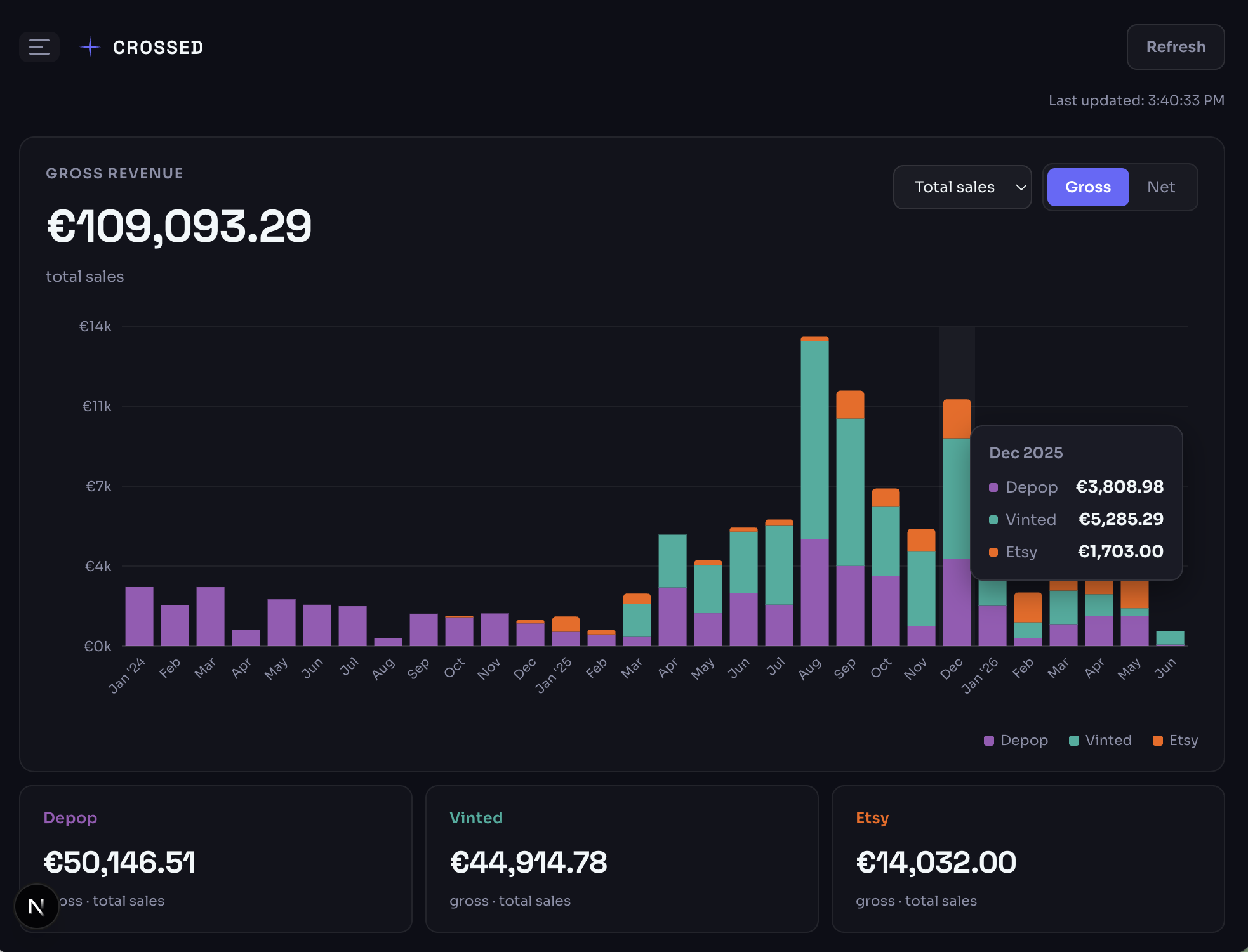
Task: Click the Jan '26 axis label
Action: (980, 676)
